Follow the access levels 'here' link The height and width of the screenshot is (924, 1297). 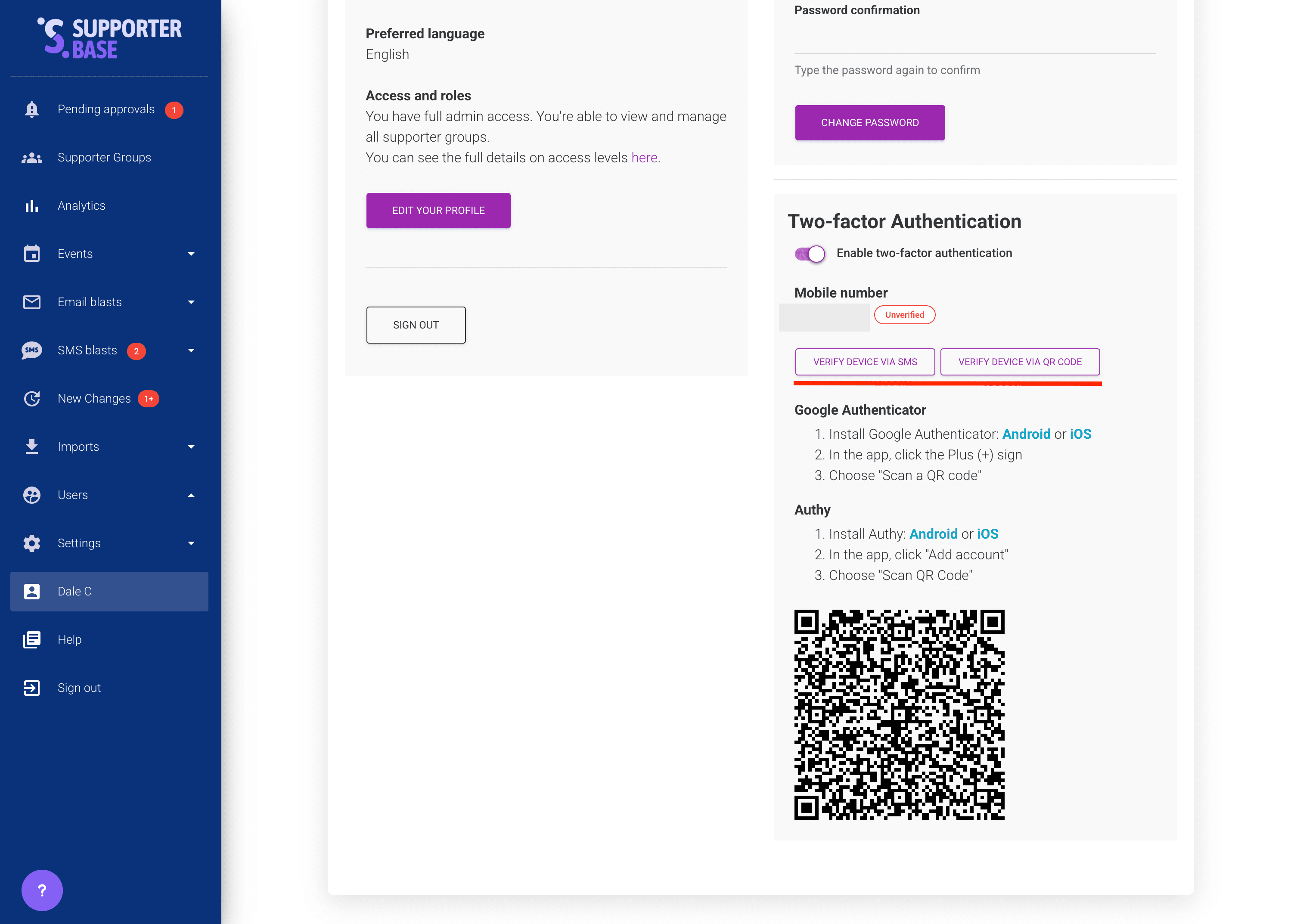pyautogui.click(x=644, y=158)
